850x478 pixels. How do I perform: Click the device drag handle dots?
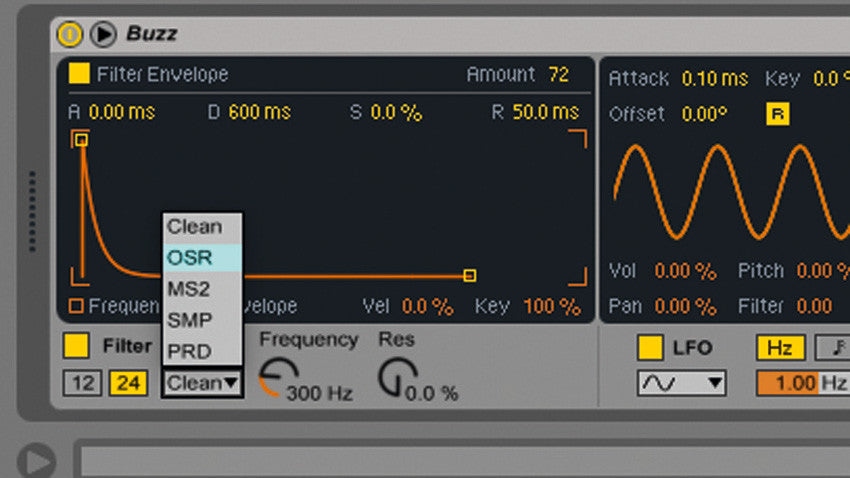pos(32,210)
